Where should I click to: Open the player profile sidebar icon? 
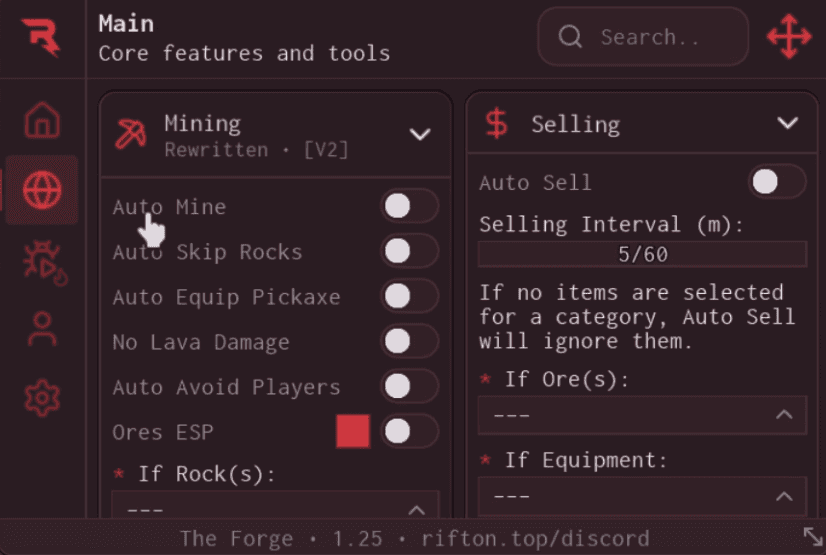coord(42,329)
